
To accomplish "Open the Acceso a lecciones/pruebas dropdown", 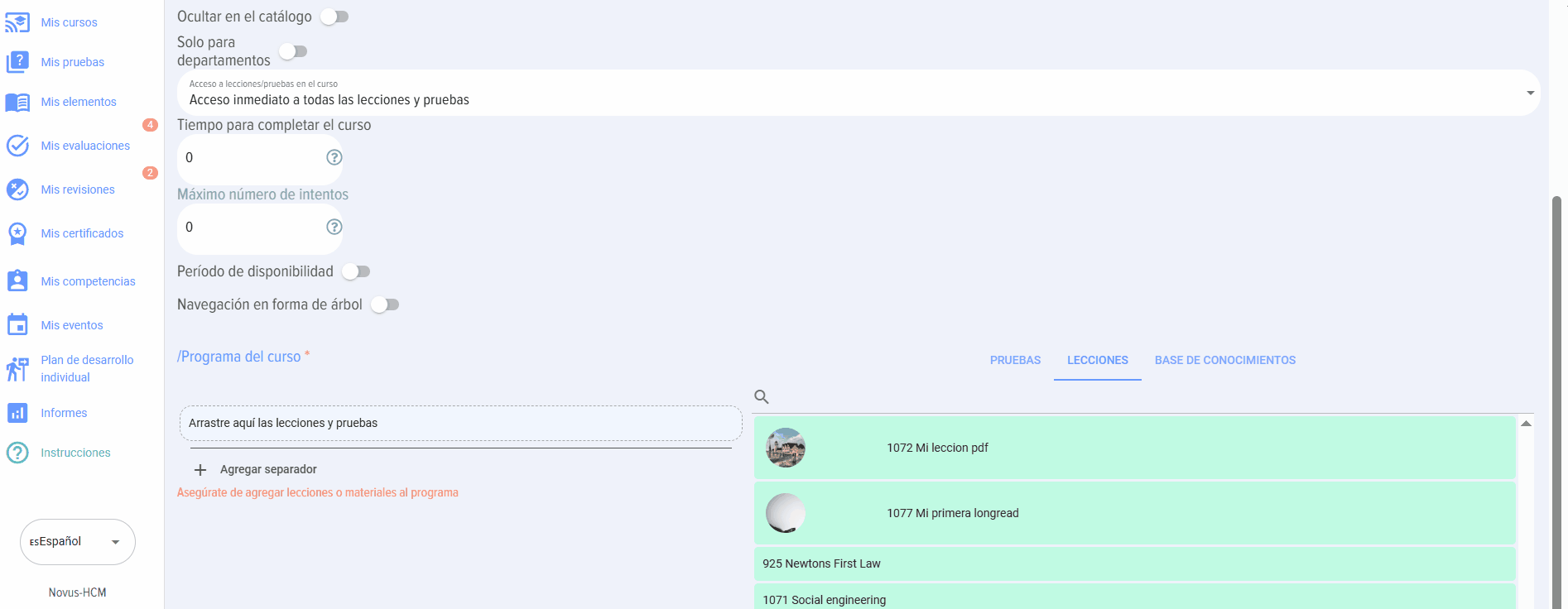I will coord(858,93).
